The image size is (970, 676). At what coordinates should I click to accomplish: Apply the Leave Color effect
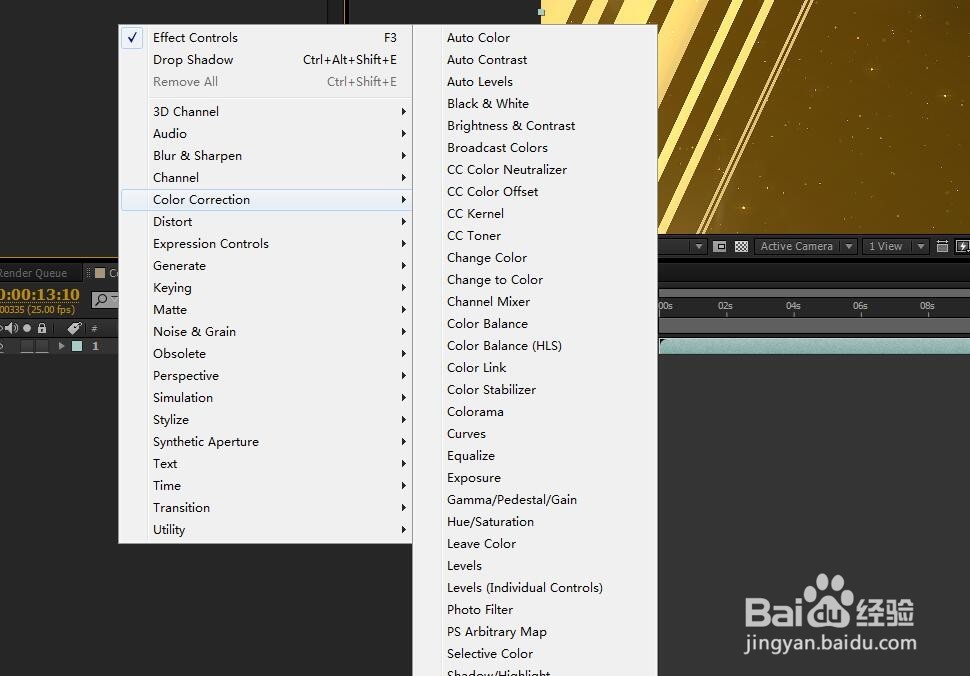(x=535, y=544)
